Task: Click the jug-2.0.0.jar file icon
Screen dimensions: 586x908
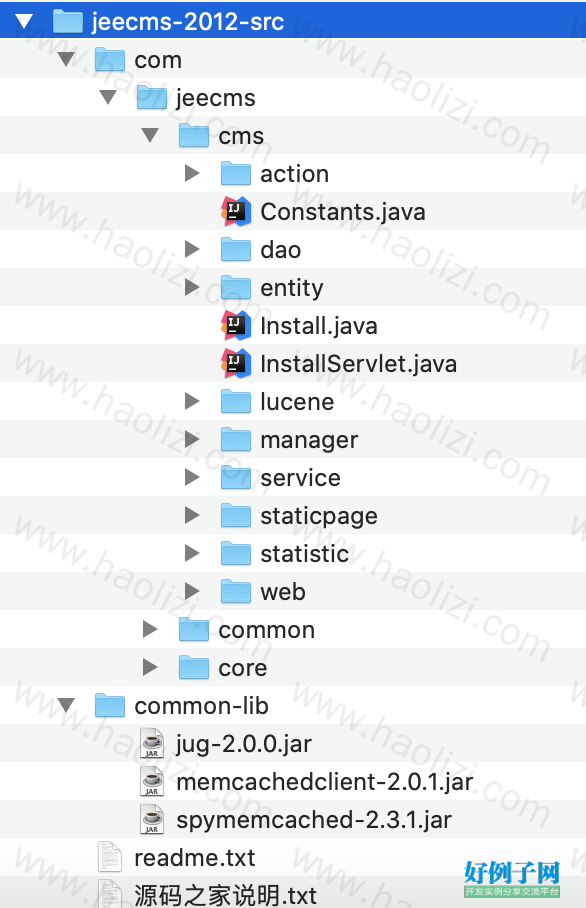Action: coord(152,744)
